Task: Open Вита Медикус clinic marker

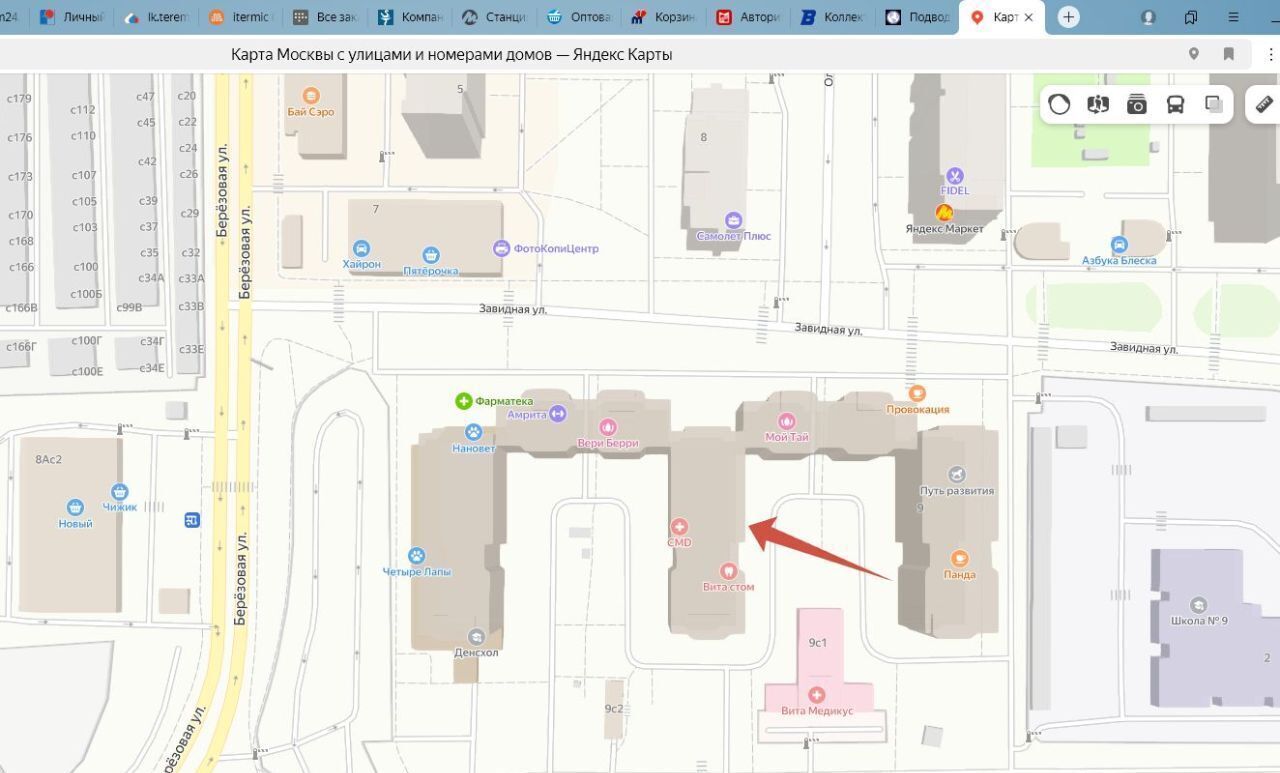Action: [x=817, y=695]
